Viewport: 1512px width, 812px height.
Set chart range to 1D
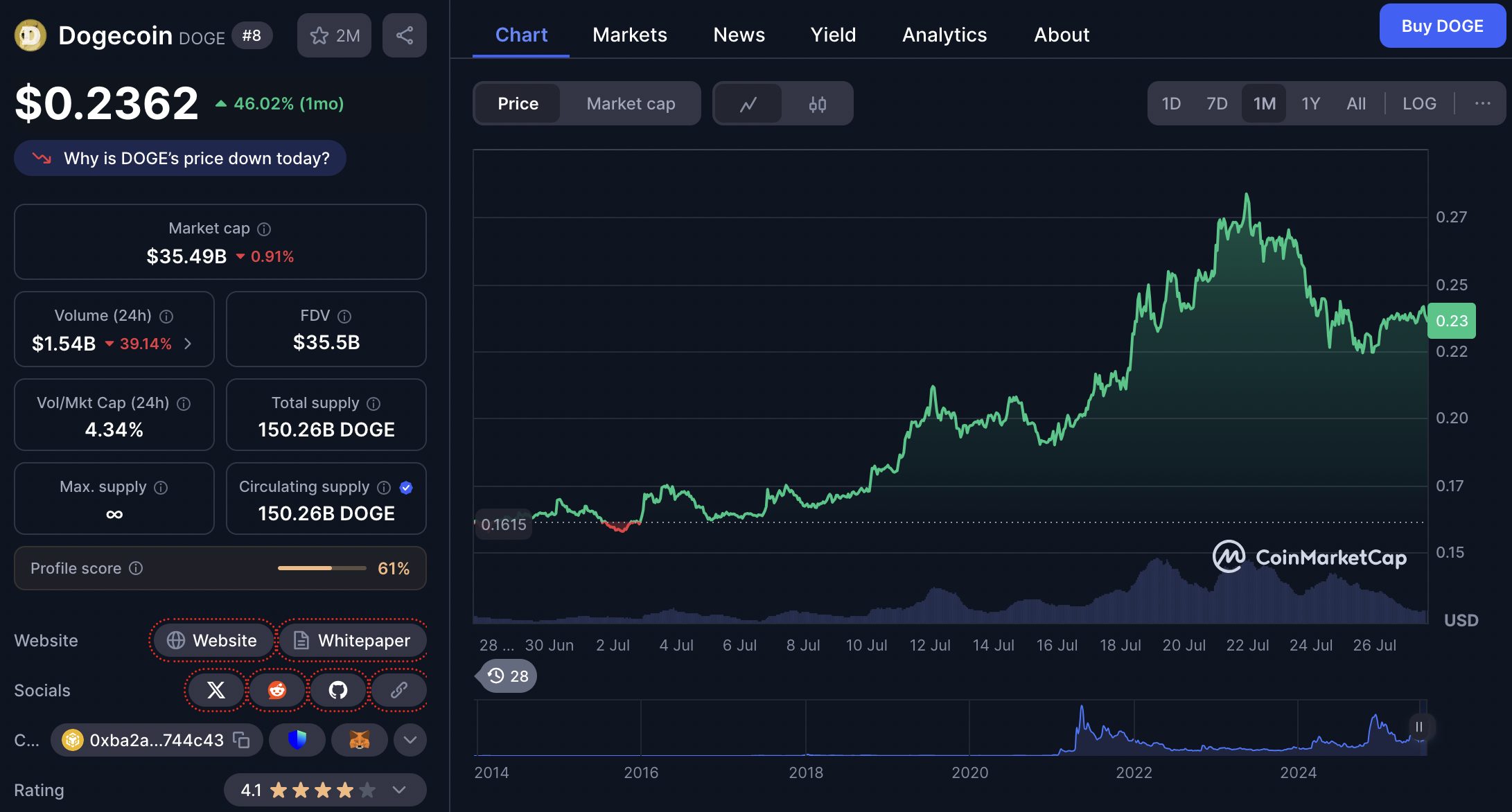click(x=1171, y=104)
